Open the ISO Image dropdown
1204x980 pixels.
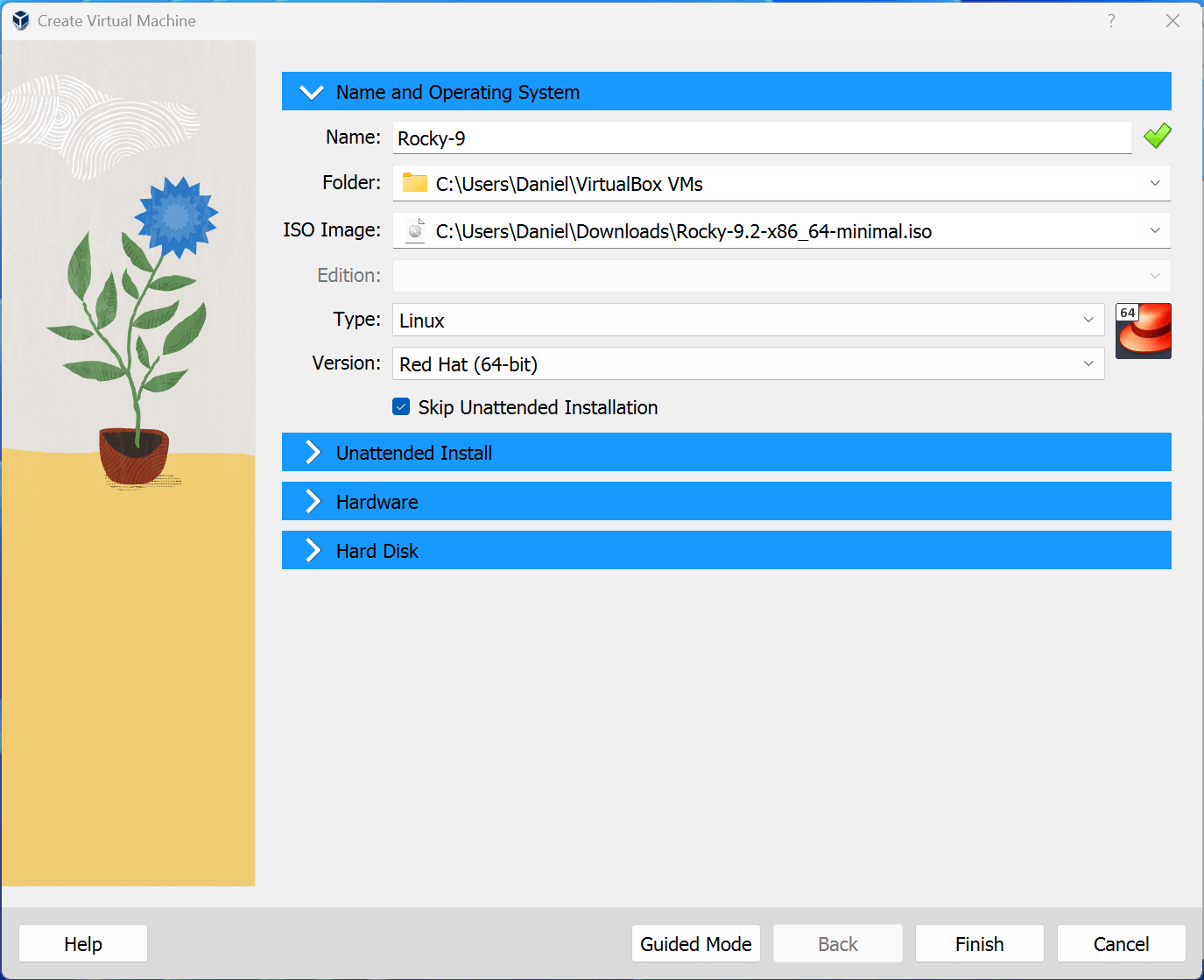(1155, 230)
